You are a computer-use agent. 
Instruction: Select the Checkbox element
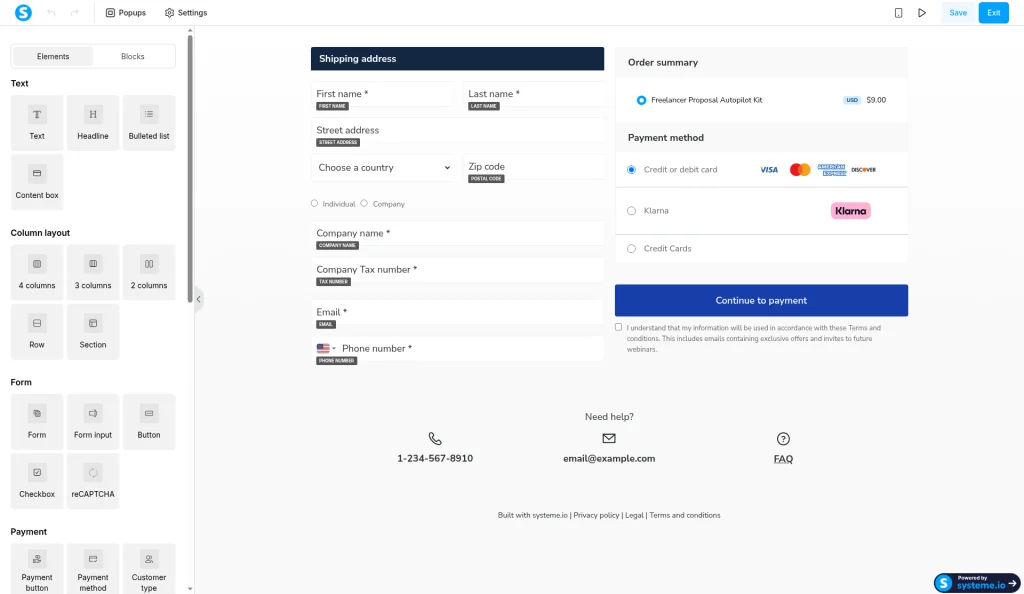37,481
